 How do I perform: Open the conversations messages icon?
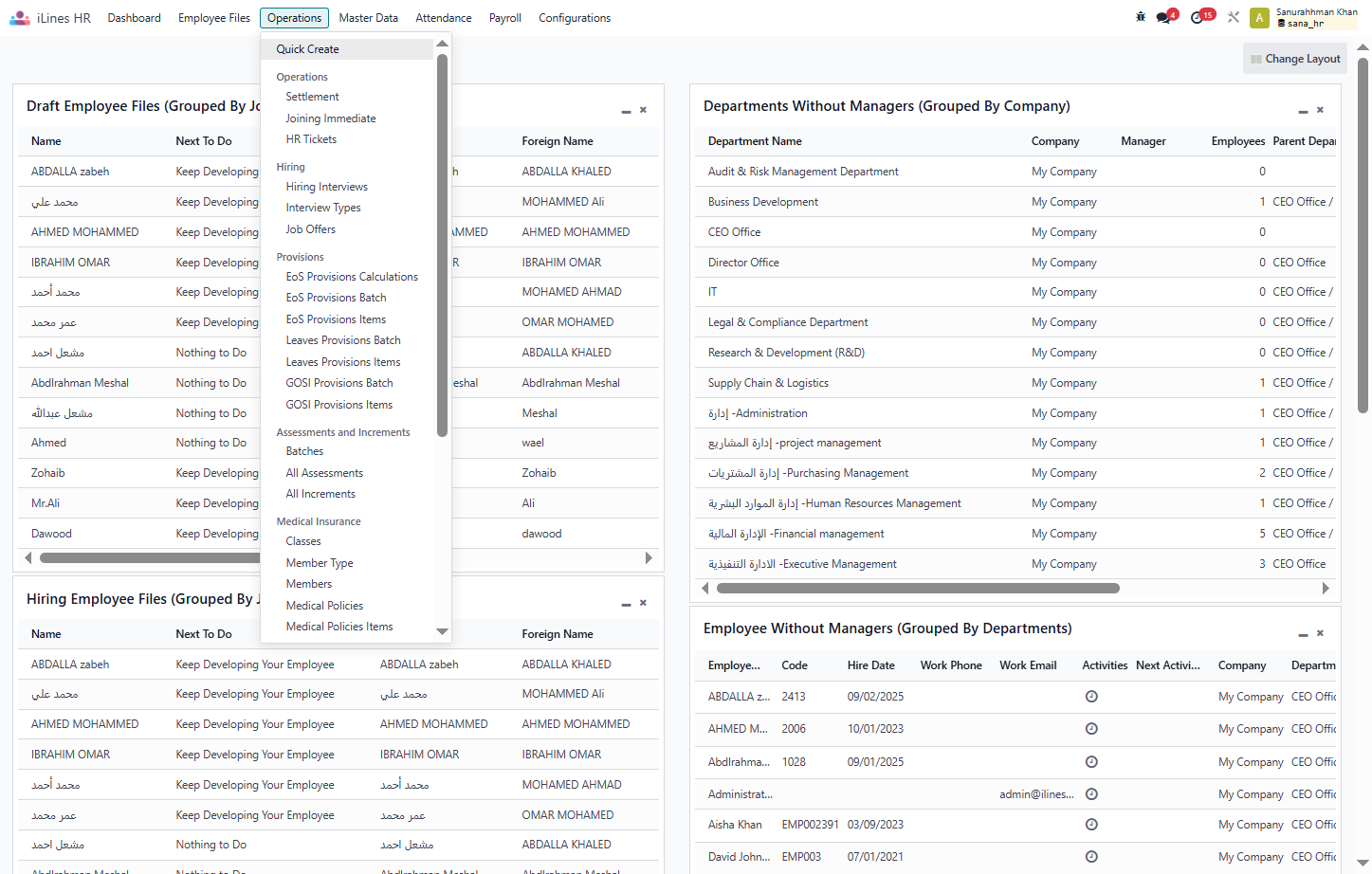pyautogui.click(x=1164, y=17)
